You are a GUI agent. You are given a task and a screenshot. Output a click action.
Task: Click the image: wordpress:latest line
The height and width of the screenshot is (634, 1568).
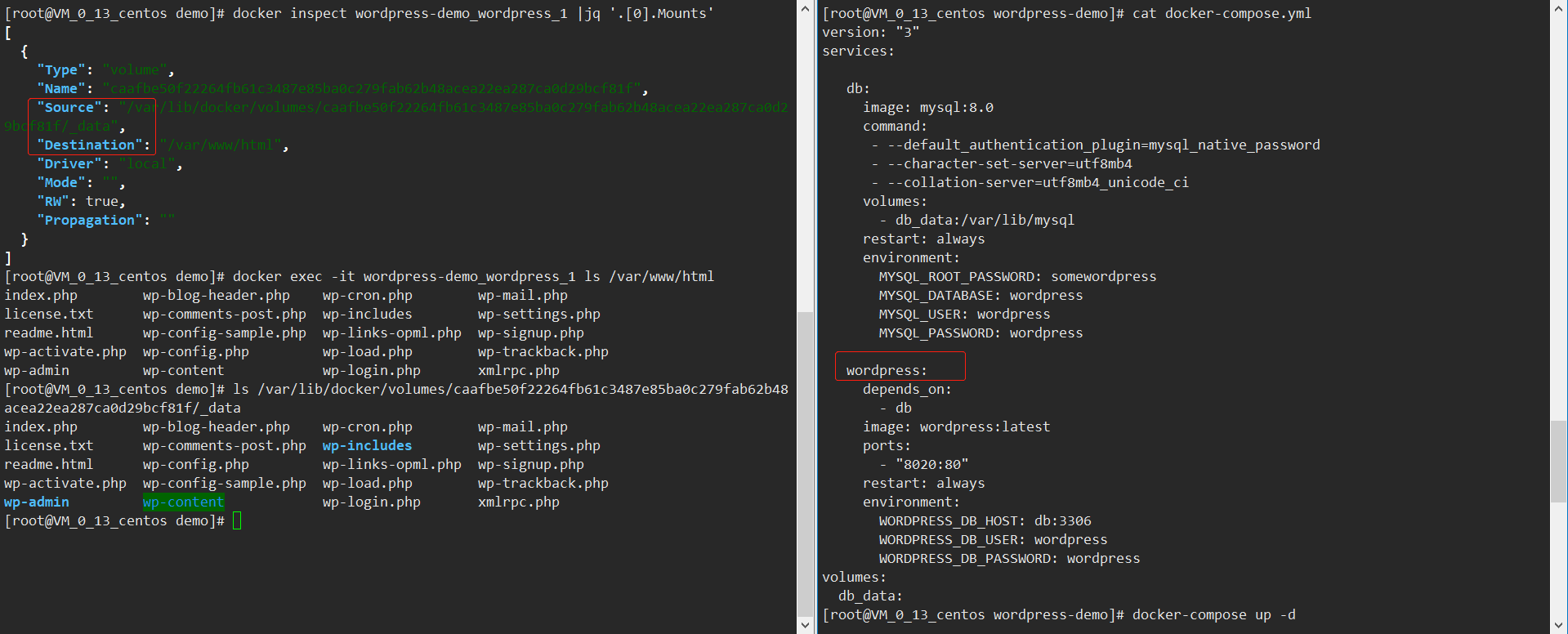point(957,426)
